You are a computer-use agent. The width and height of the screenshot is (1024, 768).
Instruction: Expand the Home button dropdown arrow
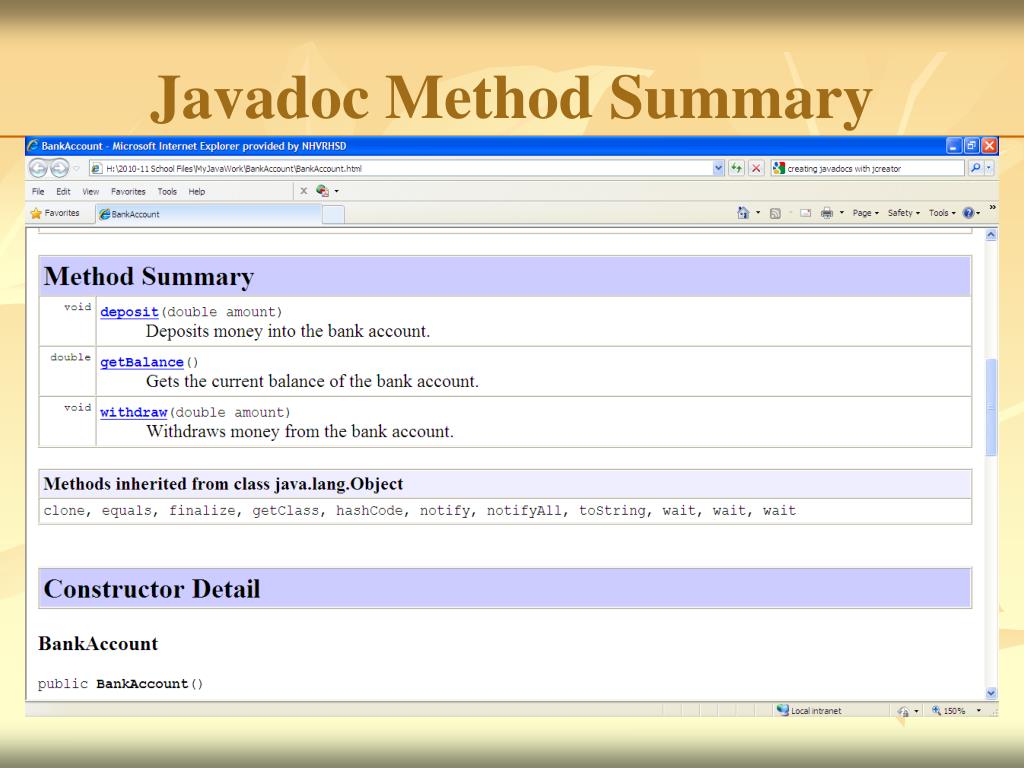pyautogui.click(x=758, y=213)
